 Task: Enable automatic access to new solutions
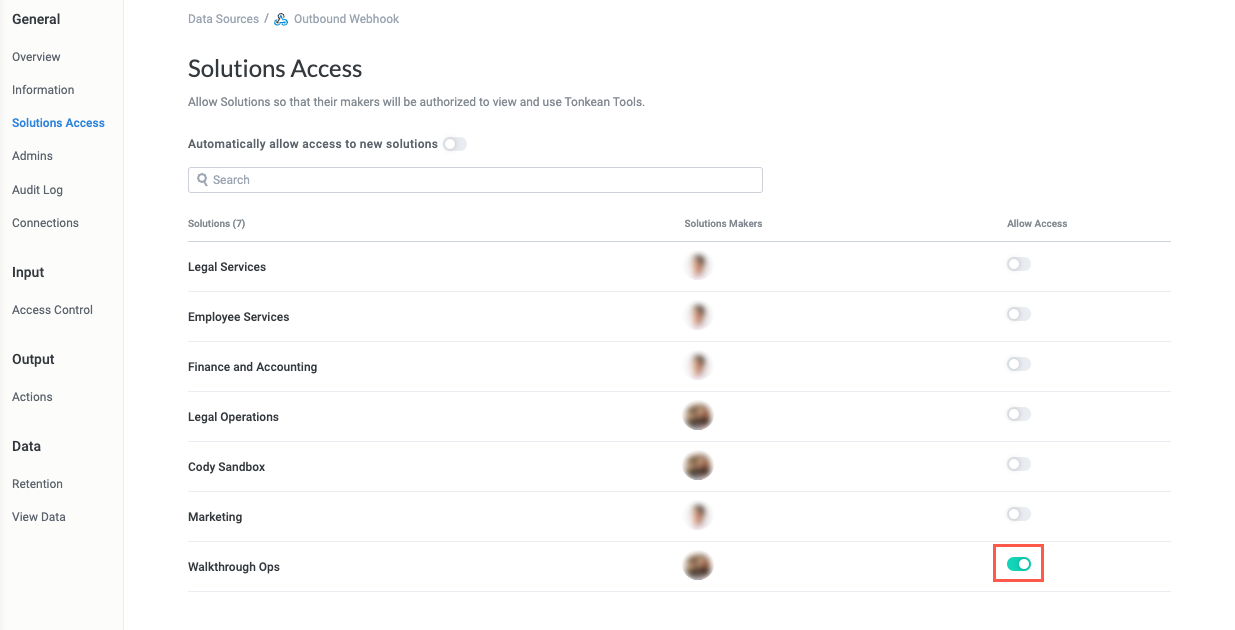click(454, 143)
